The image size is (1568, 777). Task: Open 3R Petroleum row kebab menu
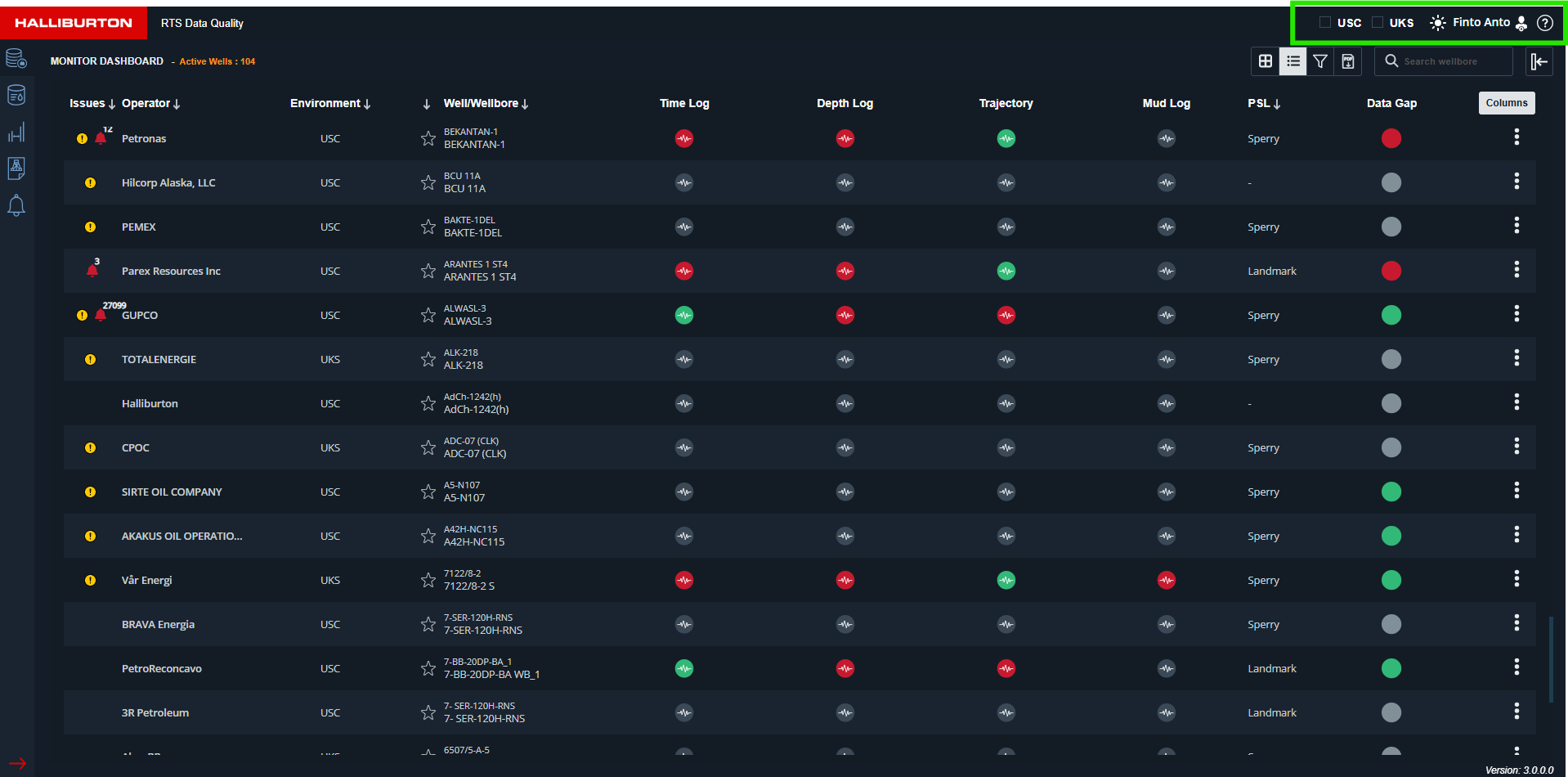[1516, 712]
